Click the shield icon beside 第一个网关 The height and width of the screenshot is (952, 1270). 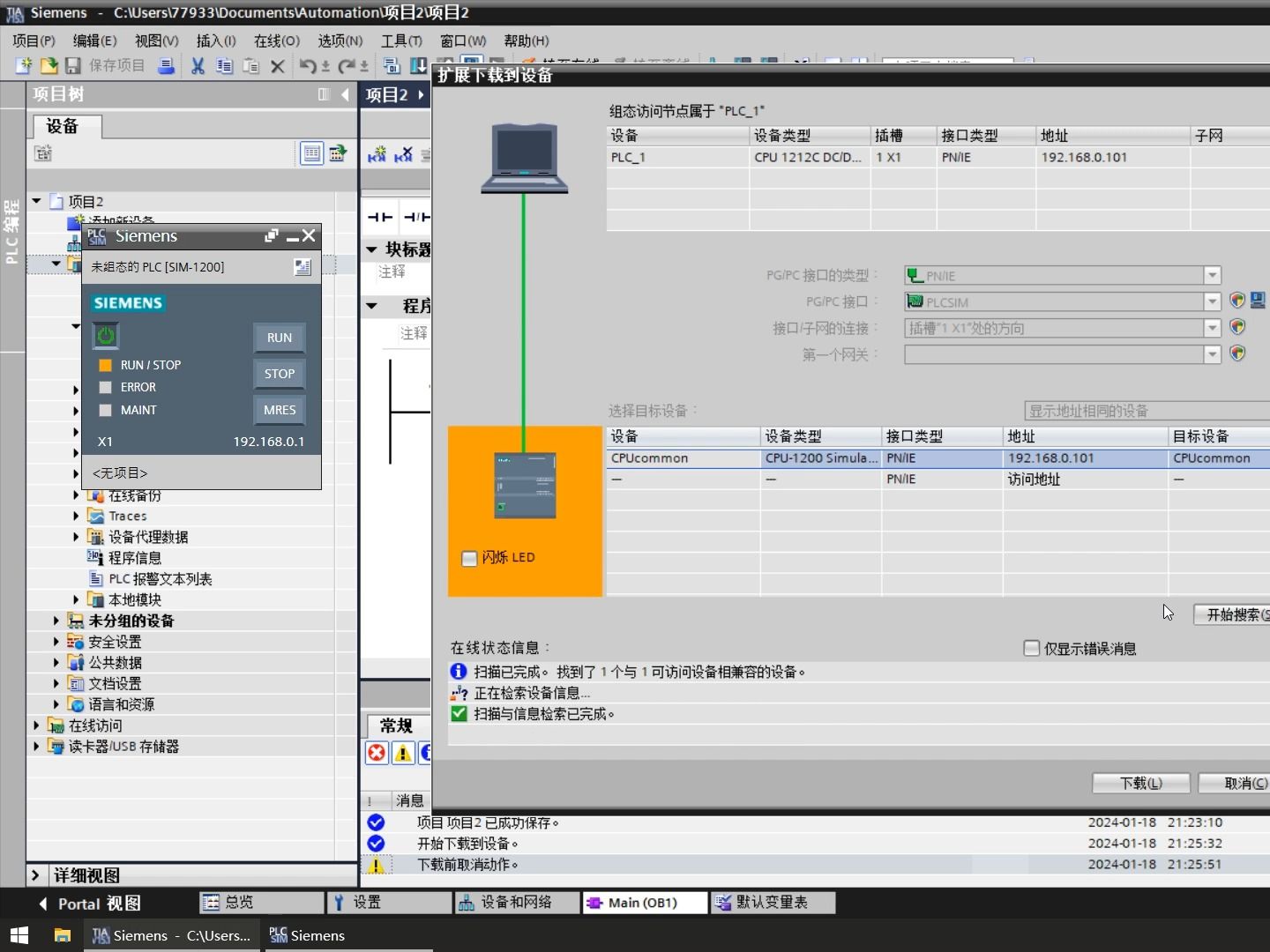[x=1237, y=353]
